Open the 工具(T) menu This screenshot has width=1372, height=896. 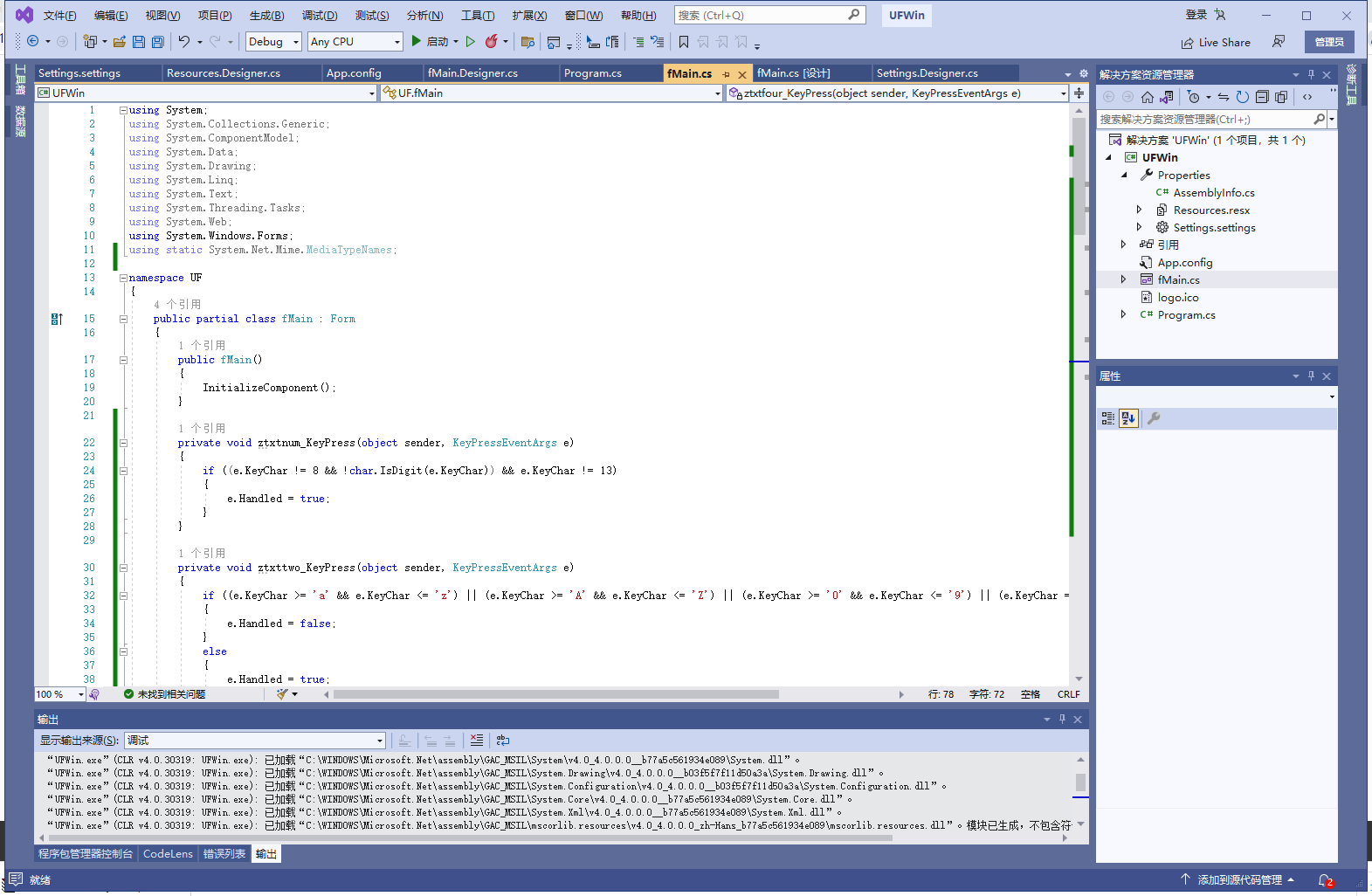click(x=478, y=15)
